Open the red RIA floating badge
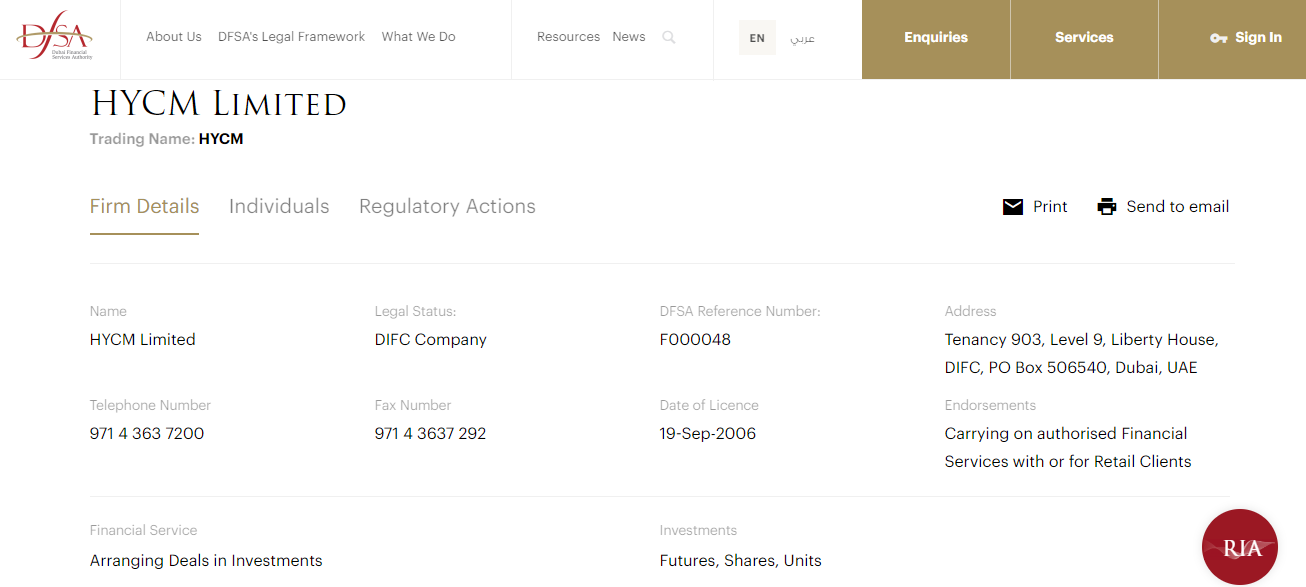Image resolution: width=1306 pixels, height=587 pixels. [1240, 547]
